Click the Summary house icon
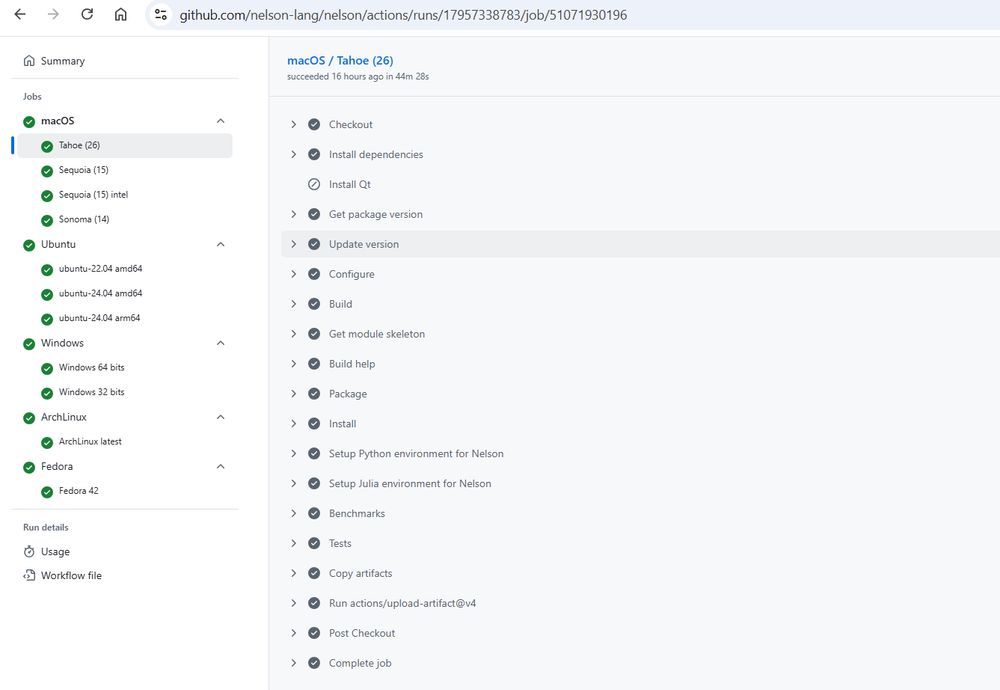Viewport: 1000px width, 690px height. point(29,61)
